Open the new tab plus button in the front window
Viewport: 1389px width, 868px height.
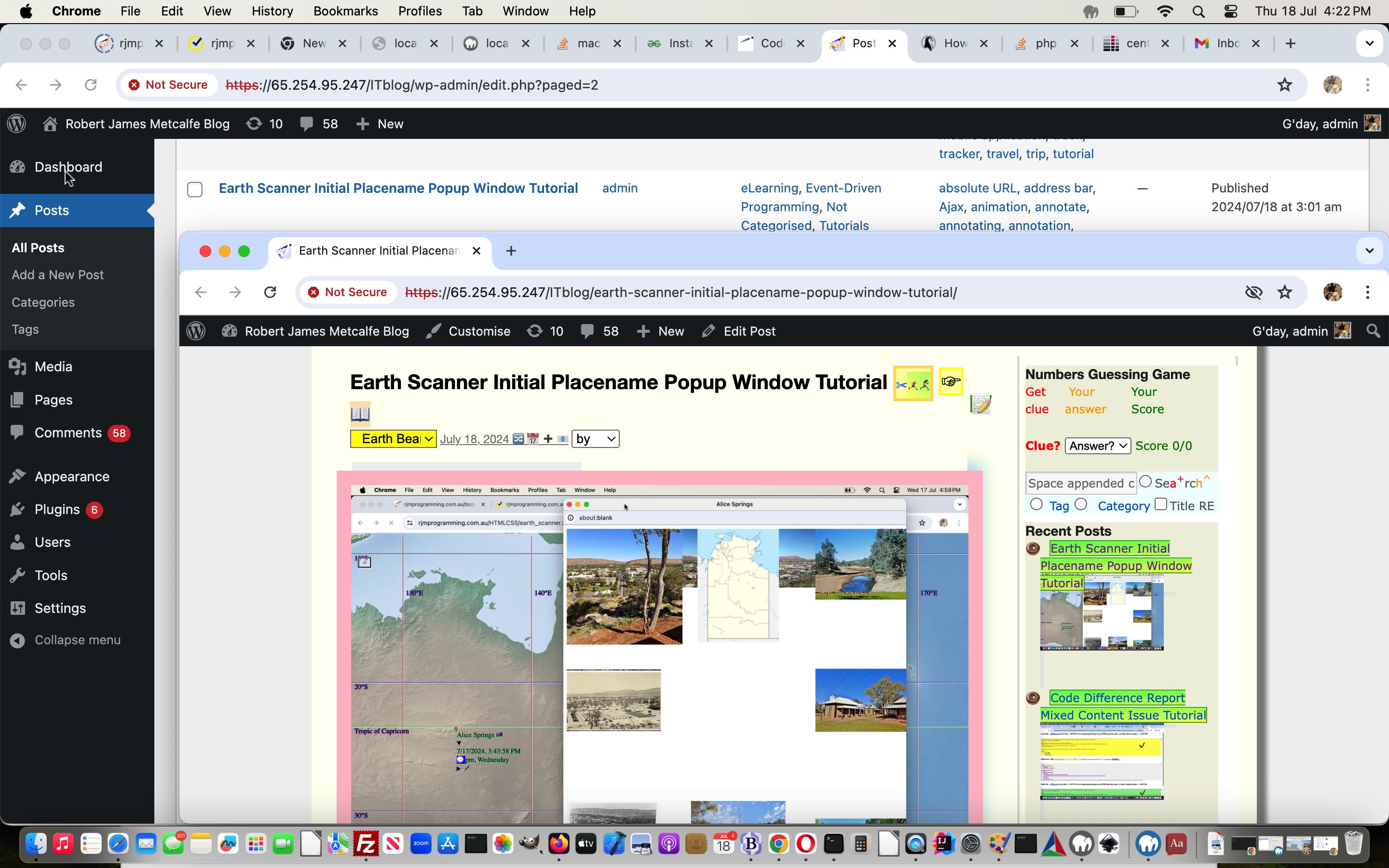511,251
